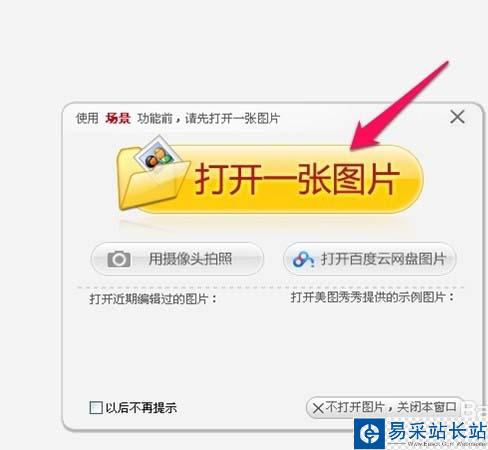Click the 打开美图秀秀提供的示例图片 label
This screenshot has width=488, height=450.
click(x=372, y=297)
